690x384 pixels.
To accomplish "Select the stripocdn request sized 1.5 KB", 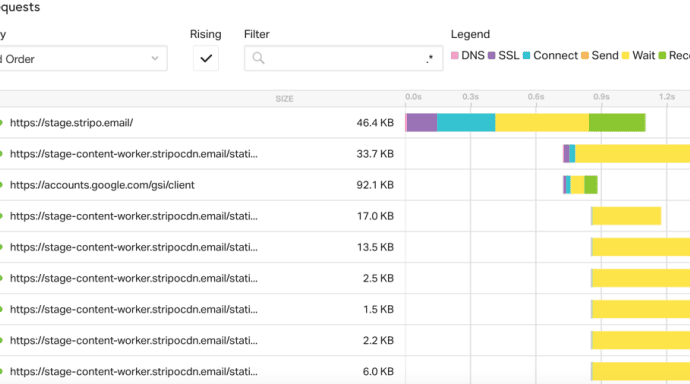I will coord(345,310).
